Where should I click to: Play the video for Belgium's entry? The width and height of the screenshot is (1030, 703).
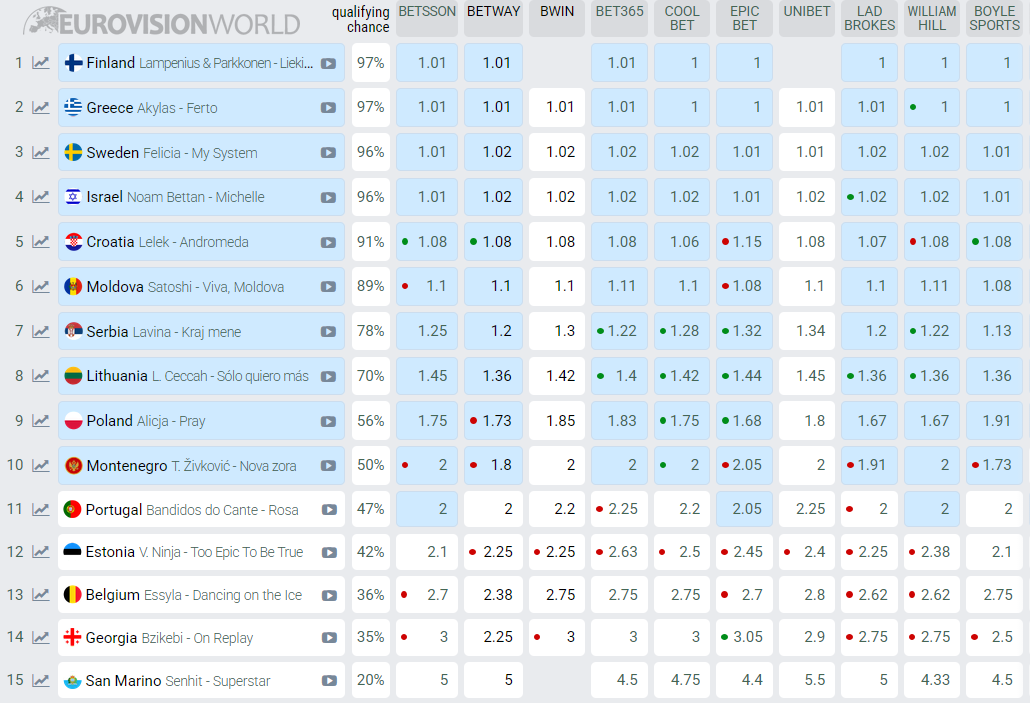click(329, 596)
